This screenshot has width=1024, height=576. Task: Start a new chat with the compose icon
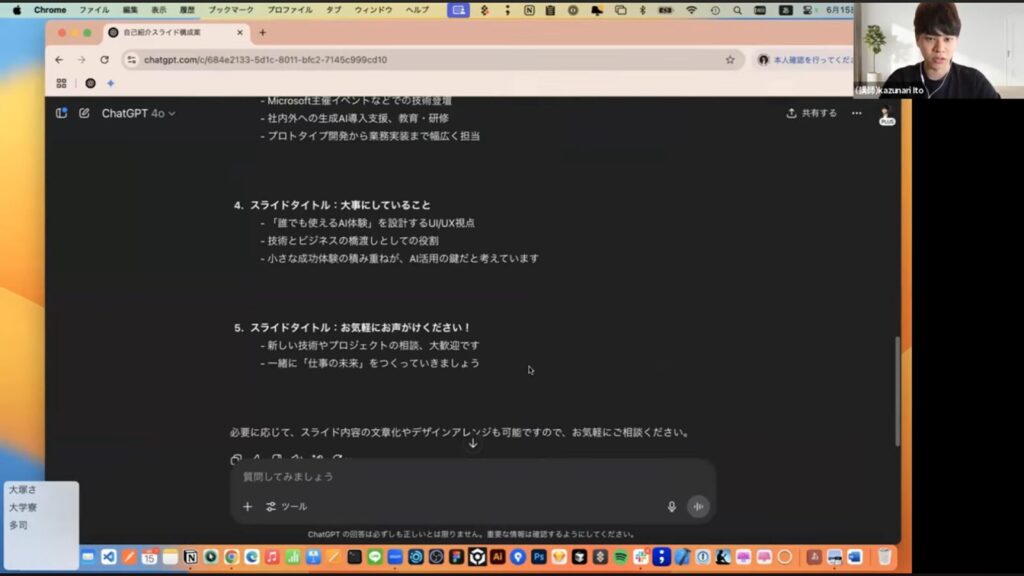(84, 113)
